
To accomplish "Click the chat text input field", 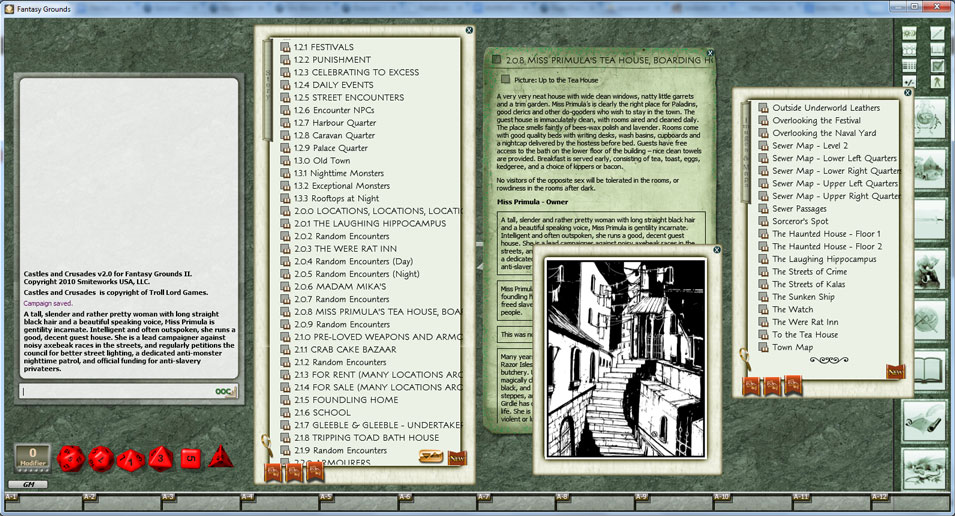I will point(115,391).
